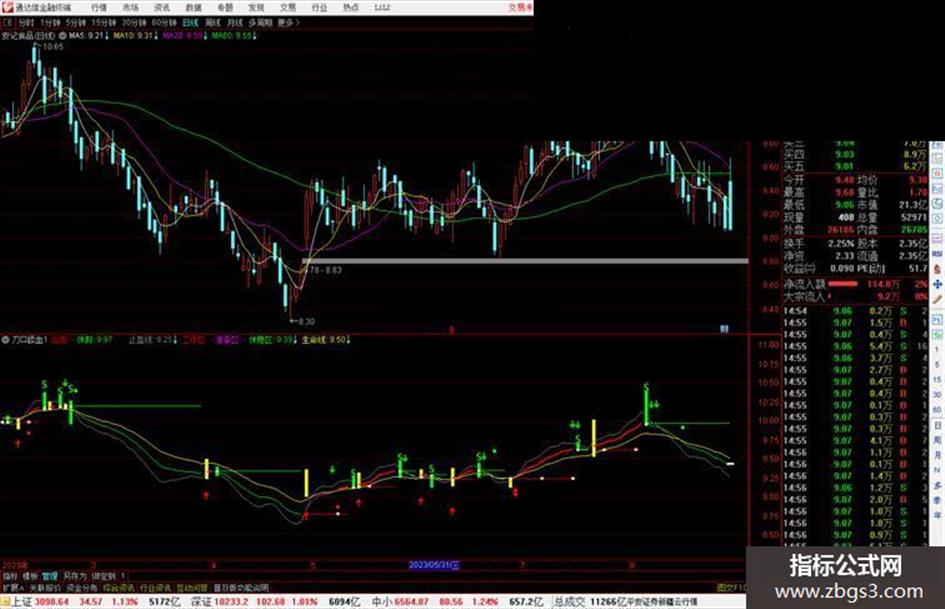Open the 热点 menu
Viewport: 945px width, 609px height.
350,7
